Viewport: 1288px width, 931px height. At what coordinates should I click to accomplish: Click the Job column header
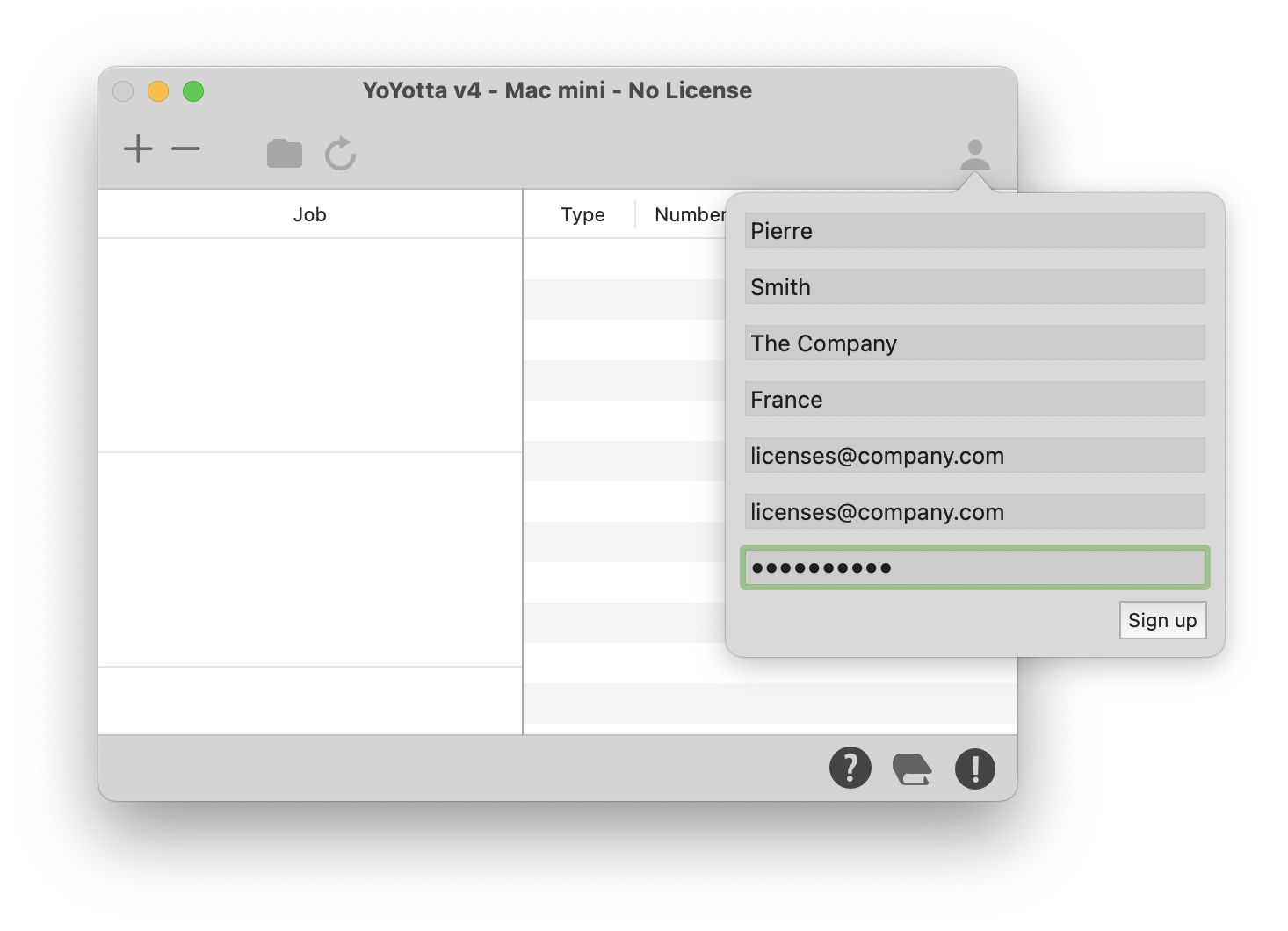click(310, 214)
